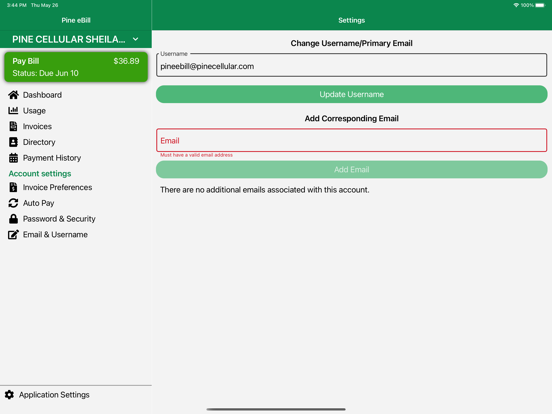Click the chevron next to the account name
The height and width of the screenshot is (414, 552).
(x=136, y=39)
